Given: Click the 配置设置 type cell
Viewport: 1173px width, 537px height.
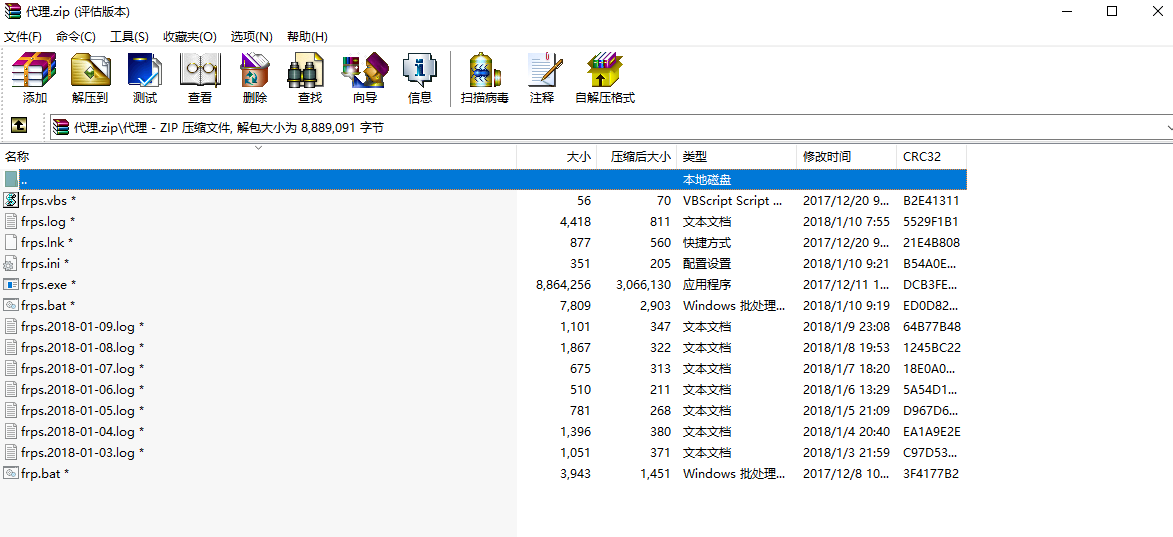Looking at the screenshot, I should coord(706,264).
